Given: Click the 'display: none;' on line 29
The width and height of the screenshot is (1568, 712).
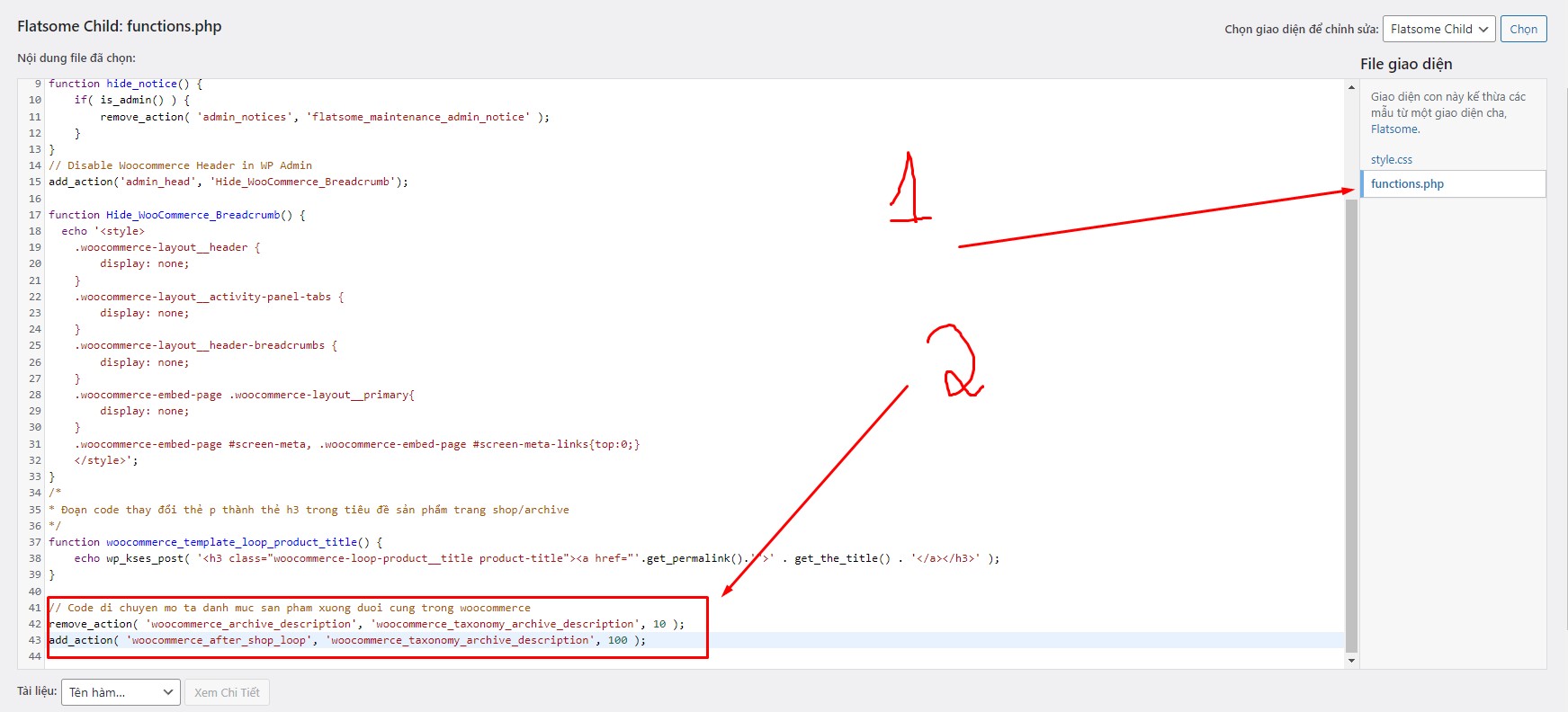Looking at the screenshot, I should pos(145,411).
